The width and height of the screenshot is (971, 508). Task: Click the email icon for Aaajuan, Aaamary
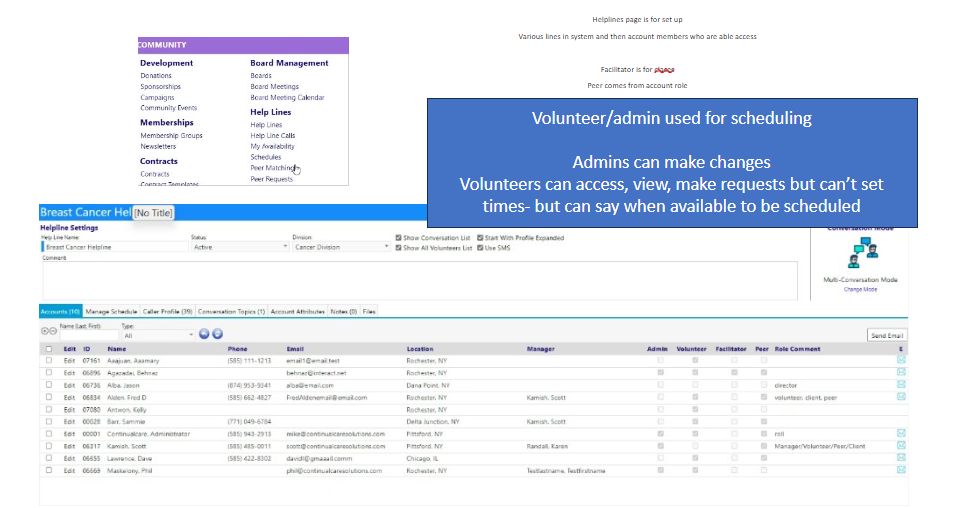tap(901, 360)
